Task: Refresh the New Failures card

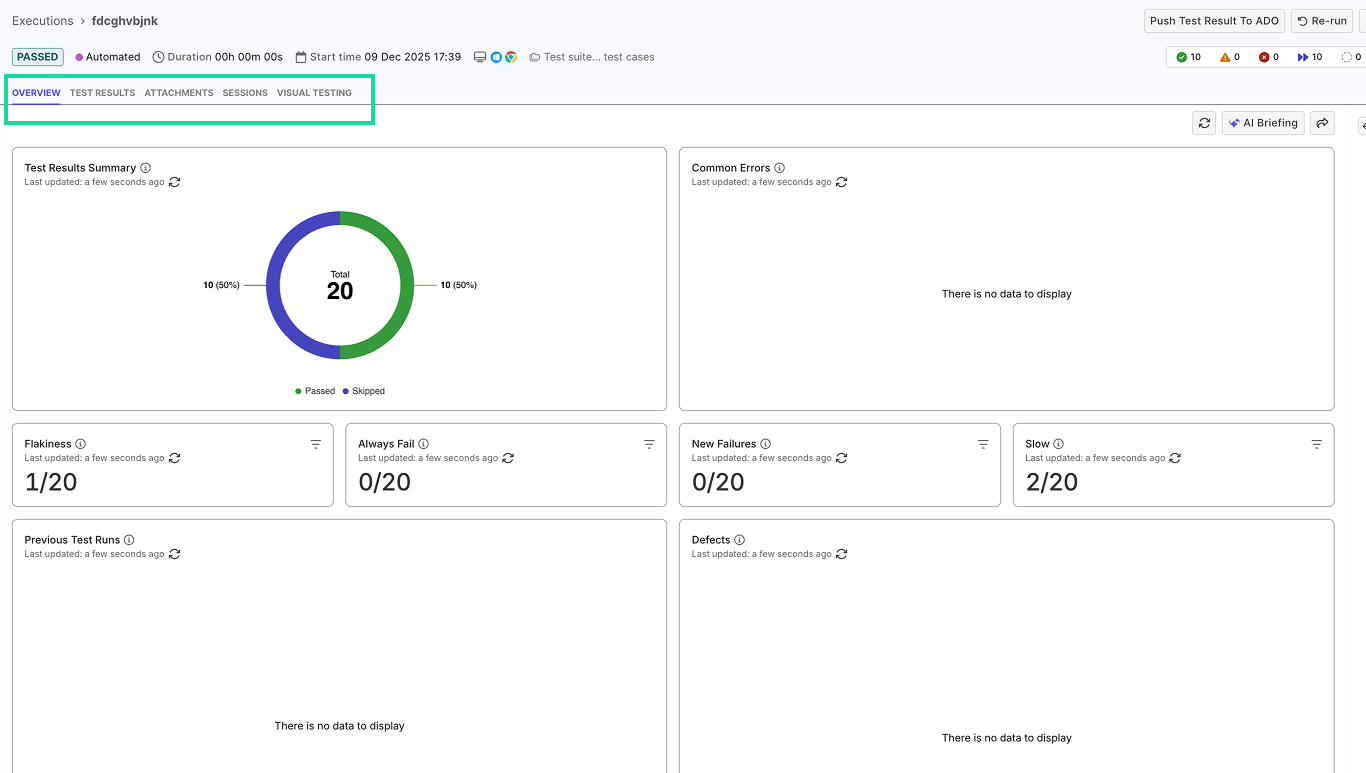Action: point(842,458)
